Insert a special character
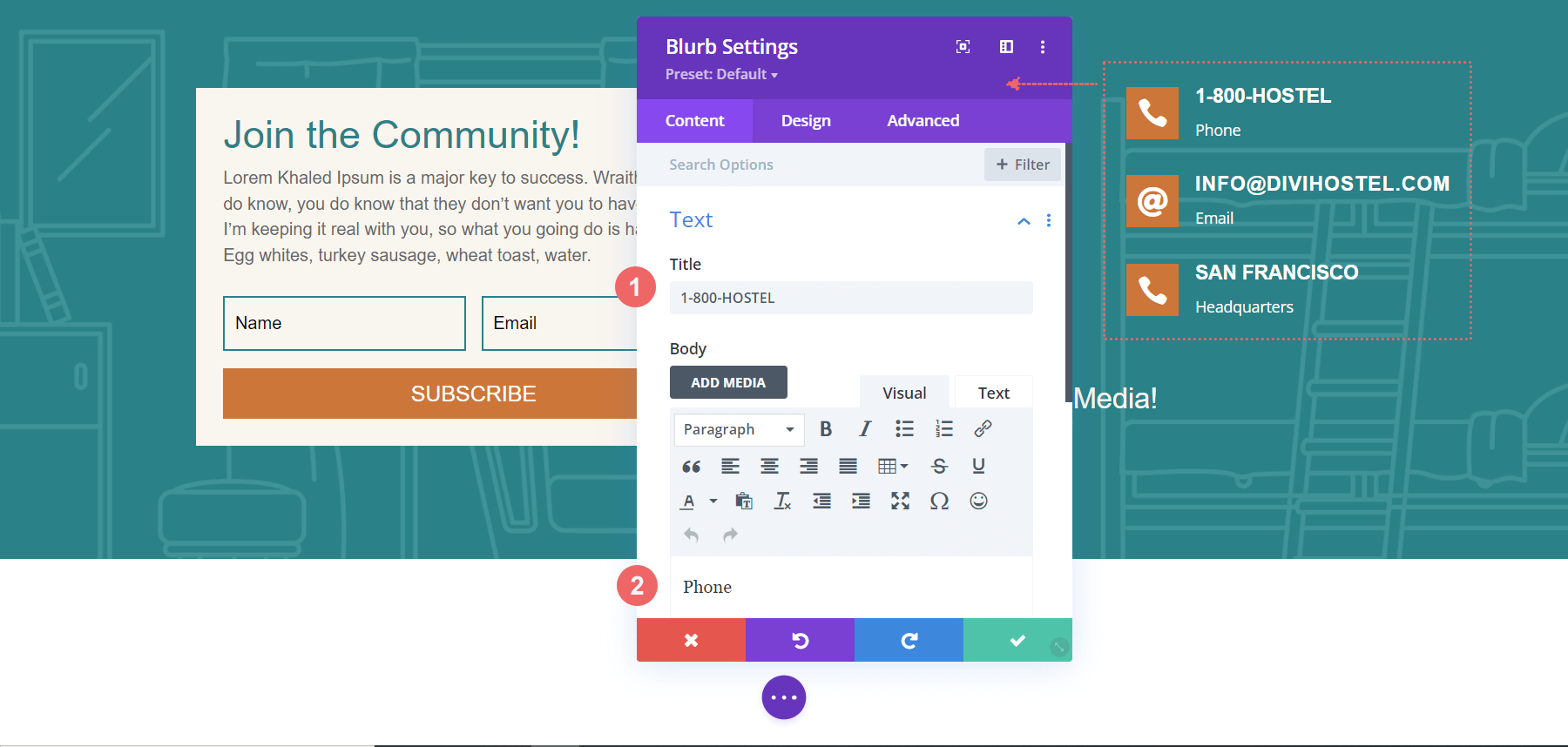The image size is (1568, 747). point(939,501)
